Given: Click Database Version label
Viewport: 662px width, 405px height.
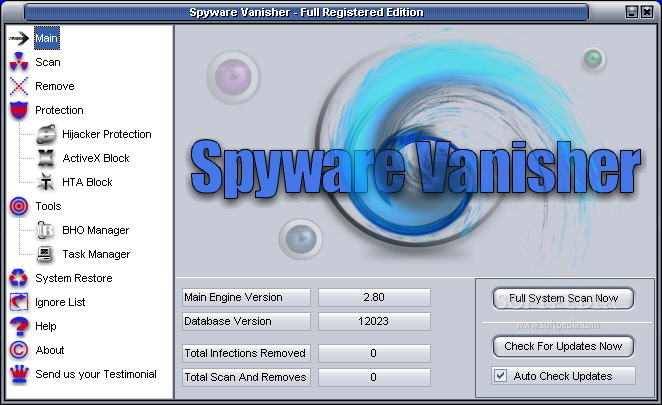Looking at the screenshot, I should [246, 321].
